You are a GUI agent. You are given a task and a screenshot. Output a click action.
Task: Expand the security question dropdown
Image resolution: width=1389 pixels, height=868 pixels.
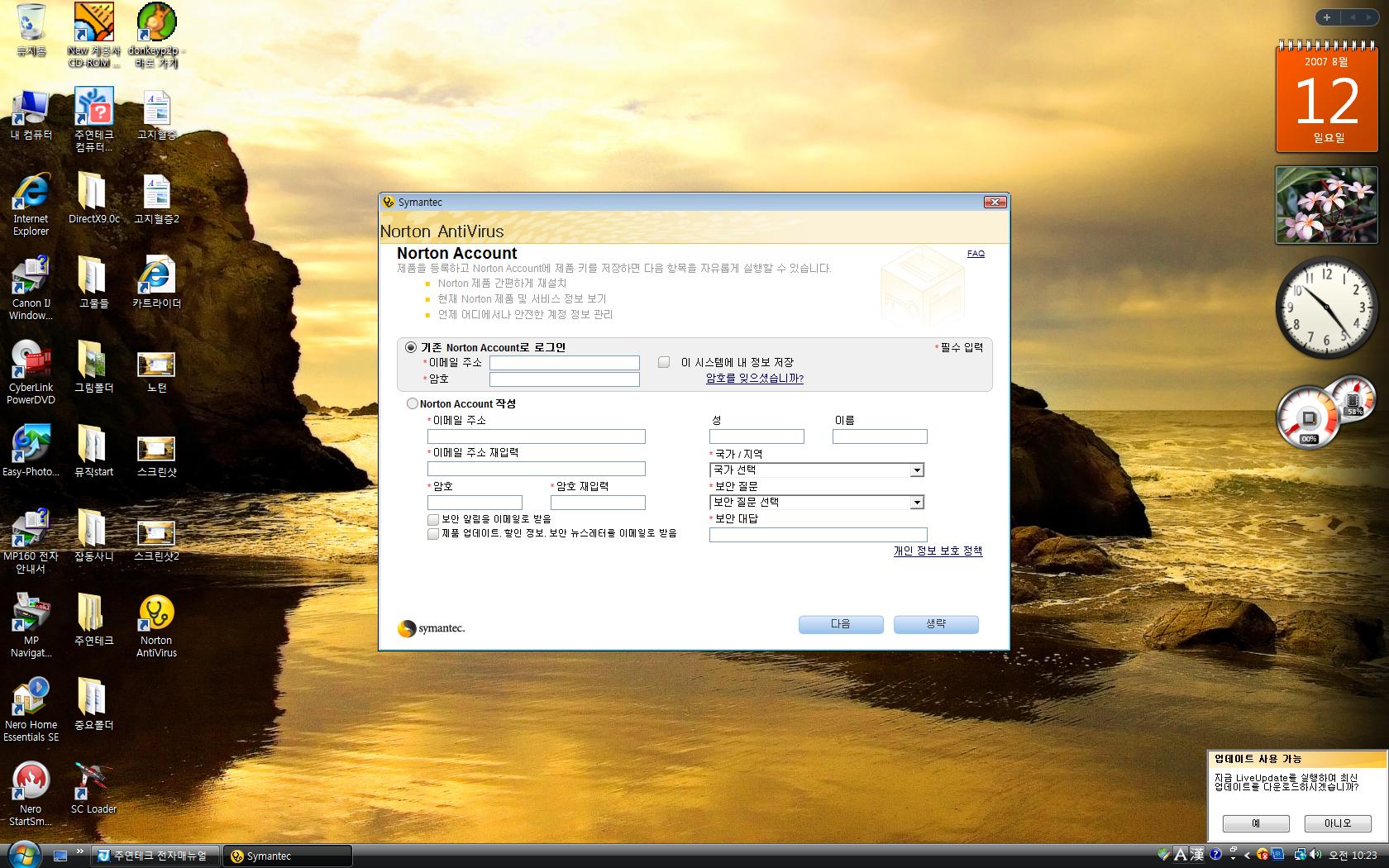click(x=916, y=503)
